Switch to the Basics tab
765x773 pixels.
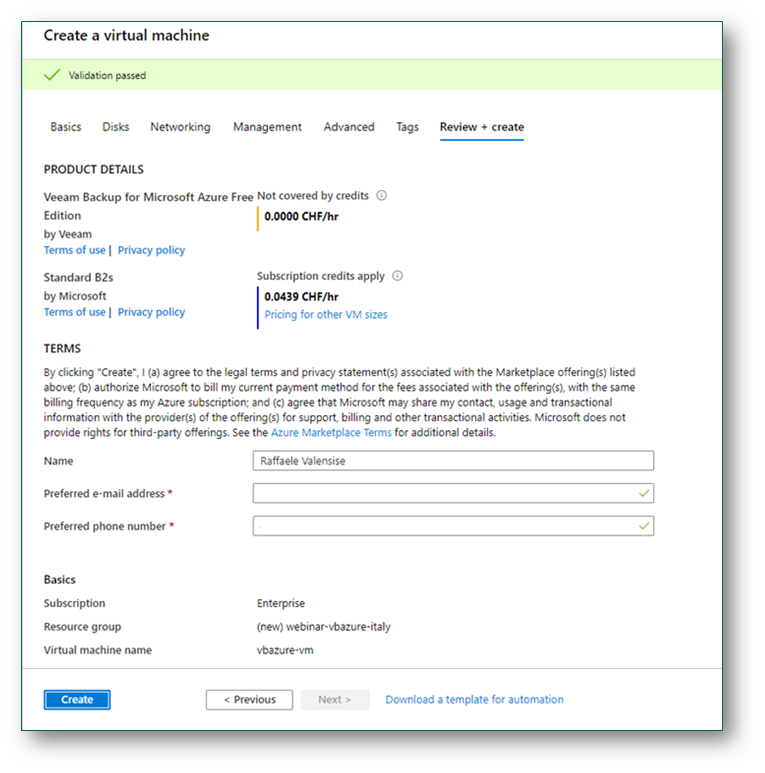coord(66,127)
